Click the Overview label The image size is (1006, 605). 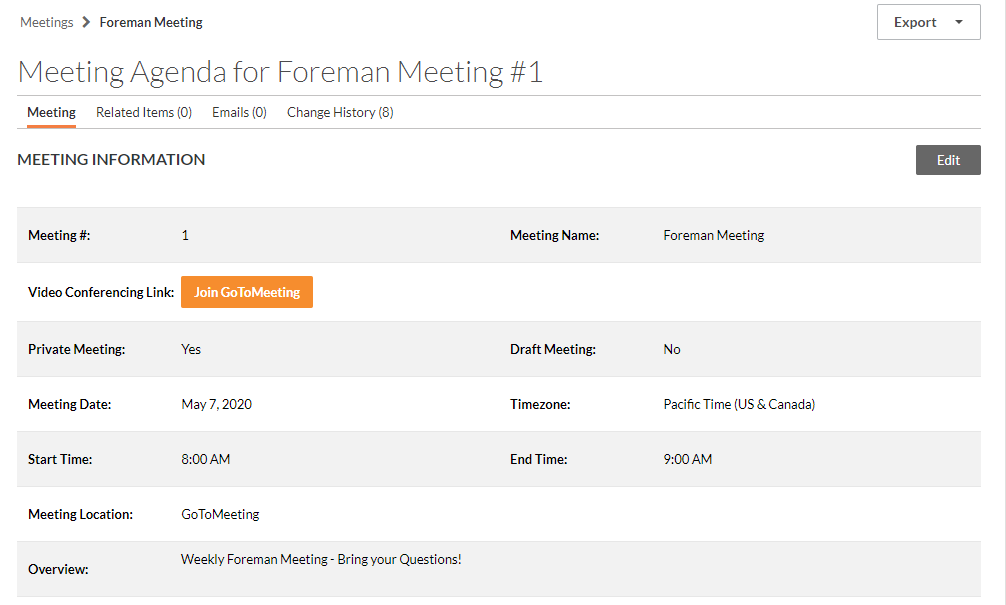point(58,570)
